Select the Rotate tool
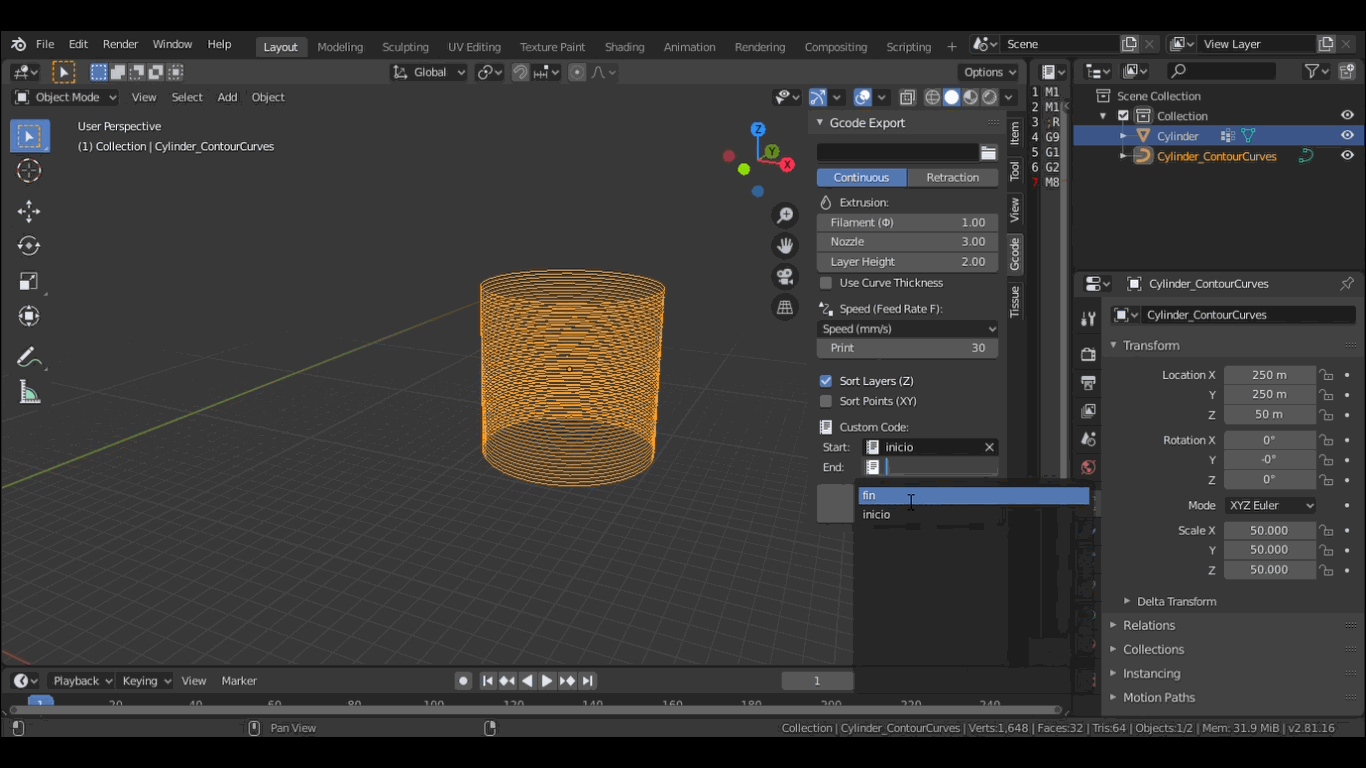Screen dimensions: 1366x768 (29, 246)
